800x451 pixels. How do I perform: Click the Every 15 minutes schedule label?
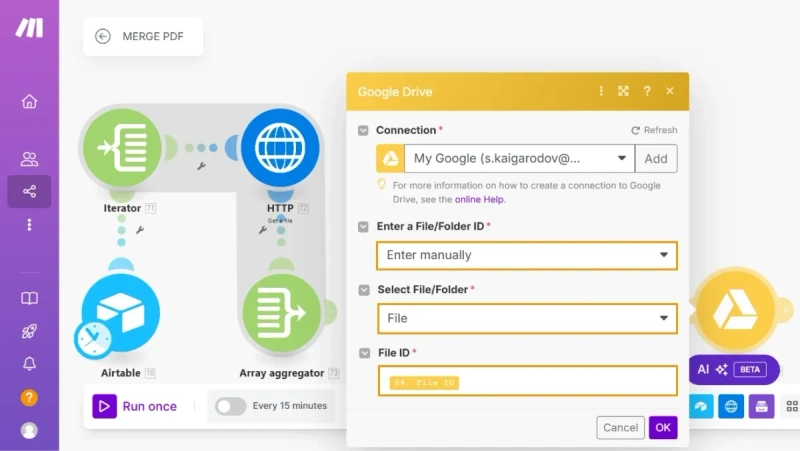point(290,406)
